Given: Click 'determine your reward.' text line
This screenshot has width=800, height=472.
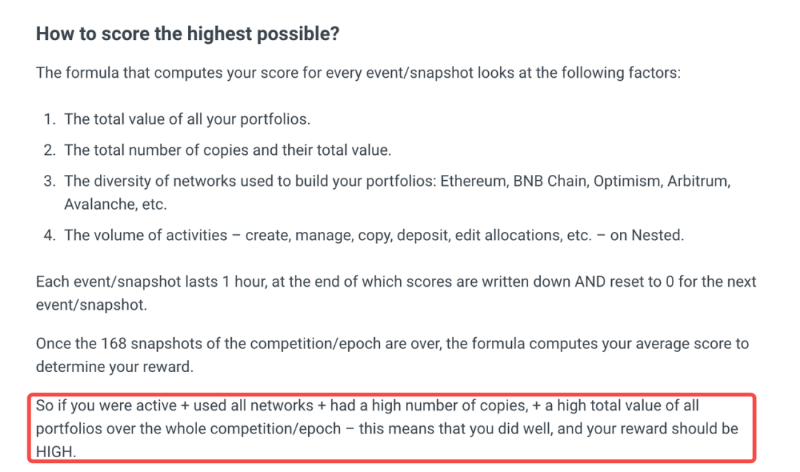Looking at the screenshot, I should (115, 366).
